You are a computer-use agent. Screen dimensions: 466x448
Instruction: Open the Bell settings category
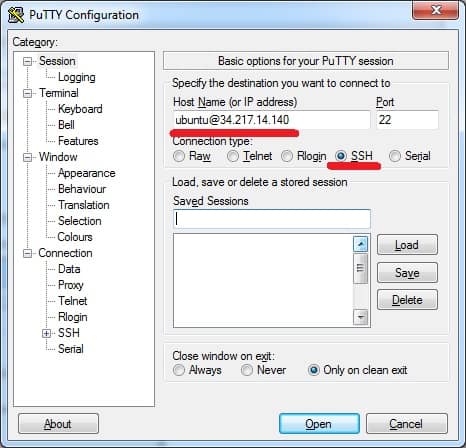(x=66, y=125)
